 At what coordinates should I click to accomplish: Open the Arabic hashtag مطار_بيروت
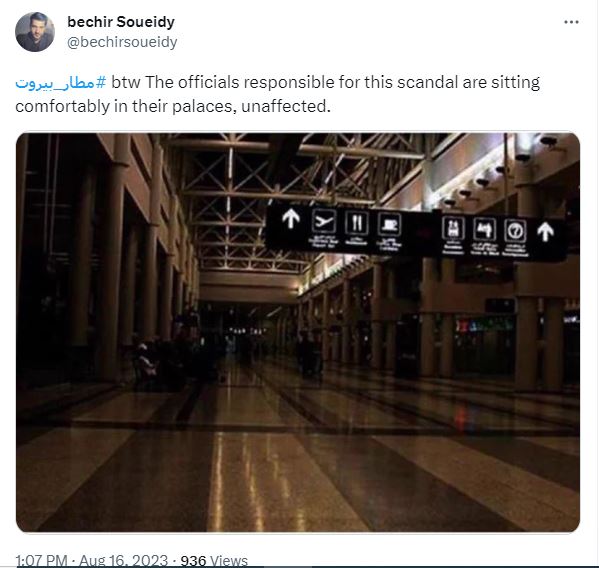61,83
